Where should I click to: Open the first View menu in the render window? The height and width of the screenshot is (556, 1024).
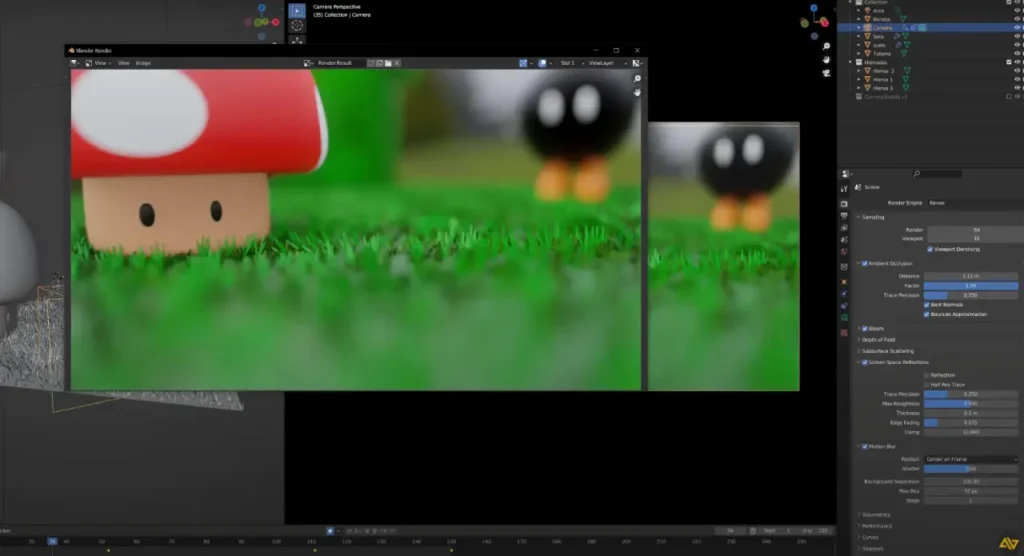tap(101, 63)
